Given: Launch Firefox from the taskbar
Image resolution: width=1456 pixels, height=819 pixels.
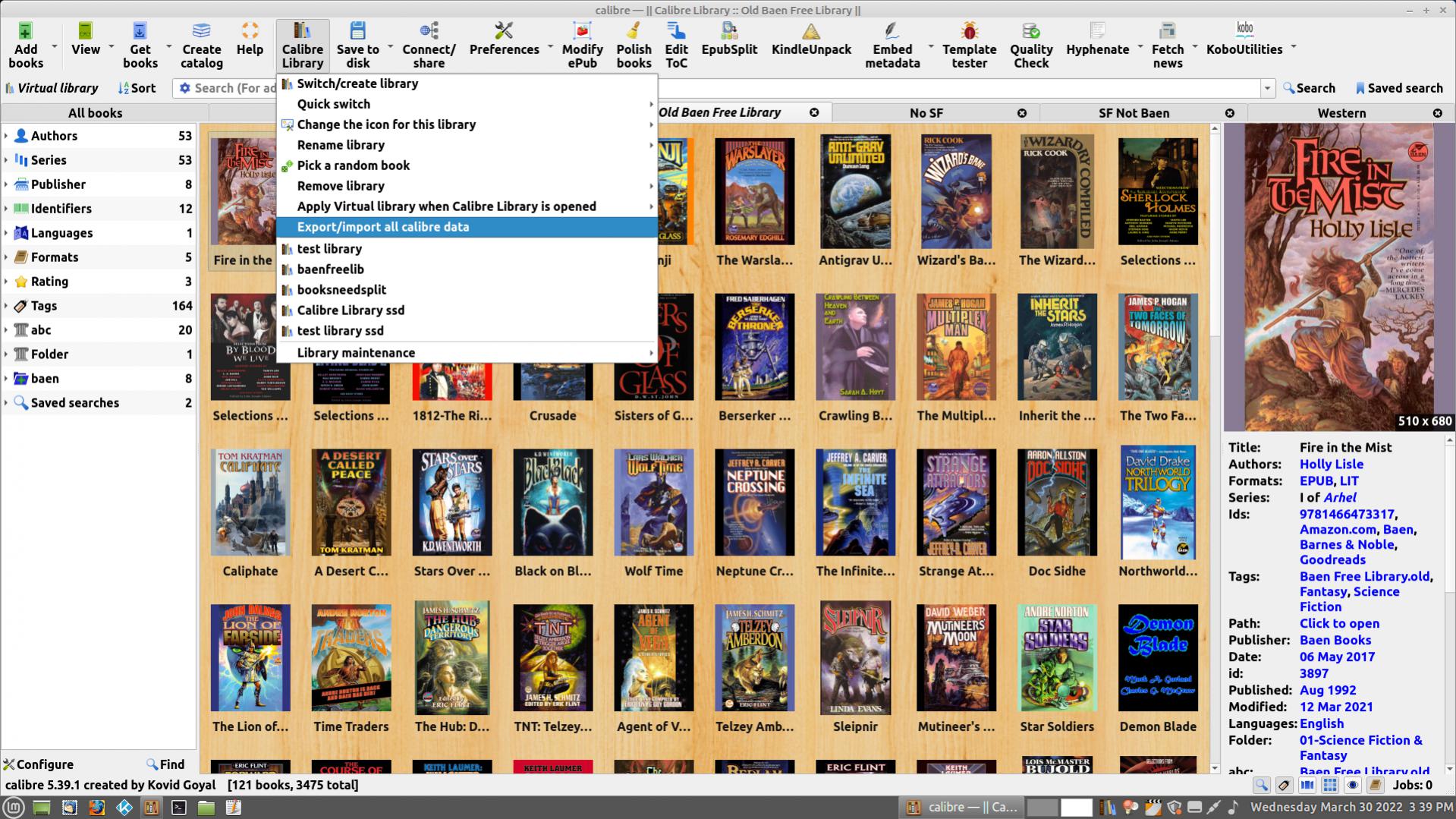Looking at the screenshot, I should coord(96,808).
